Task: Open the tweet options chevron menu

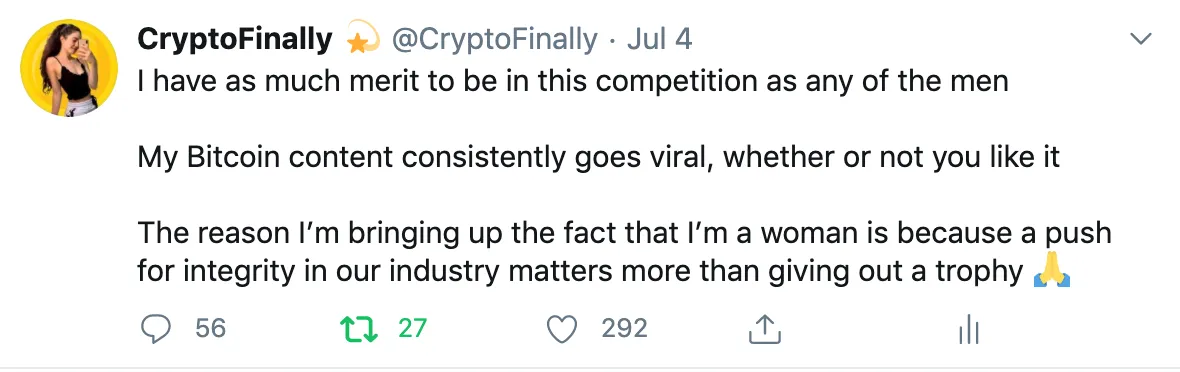Action: (1141, 39)
